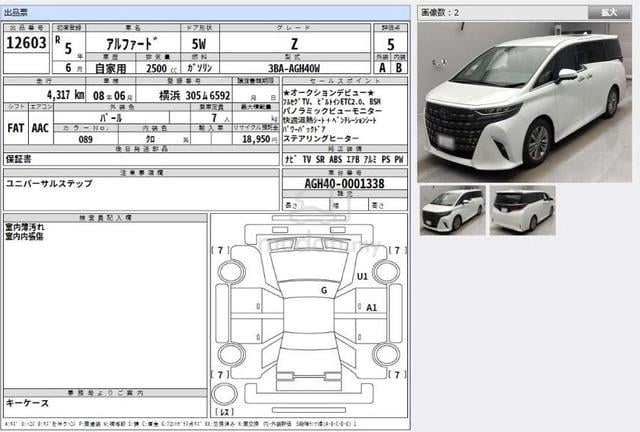
Task: Click the car name アルファード
Action: click(131, 43)
